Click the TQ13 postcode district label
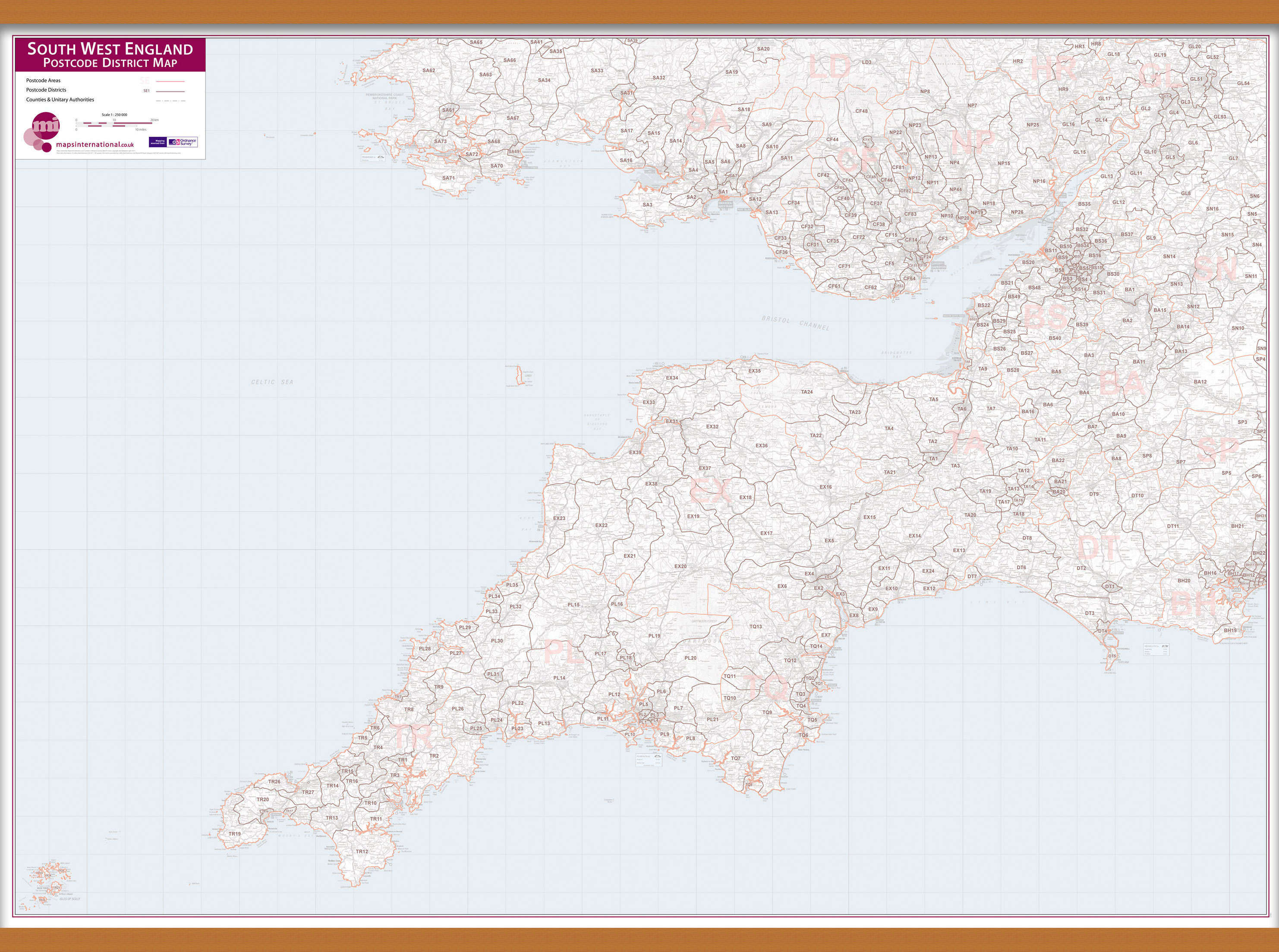Image resolution: width=1279 pixels, height=952 pixels. [755, 627]
